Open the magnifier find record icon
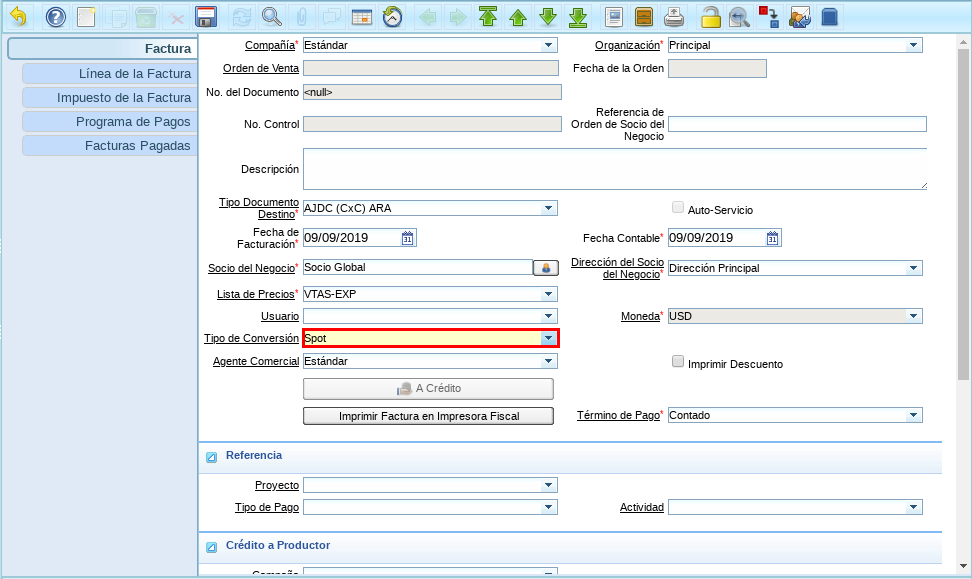The image size is (972, 579). [271, 17]
